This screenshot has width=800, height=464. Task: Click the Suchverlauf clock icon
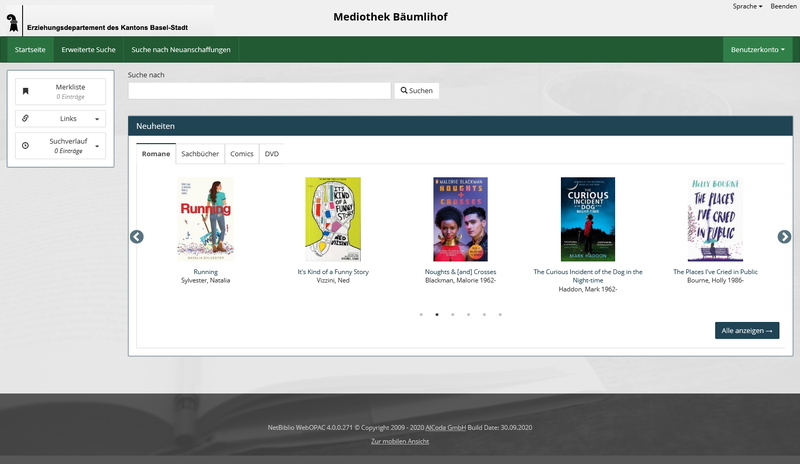point(26,146)
